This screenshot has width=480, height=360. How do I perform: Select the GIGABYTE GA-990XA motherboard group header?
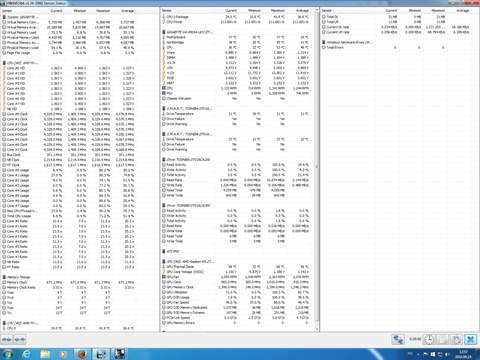(x=189, y=32)
